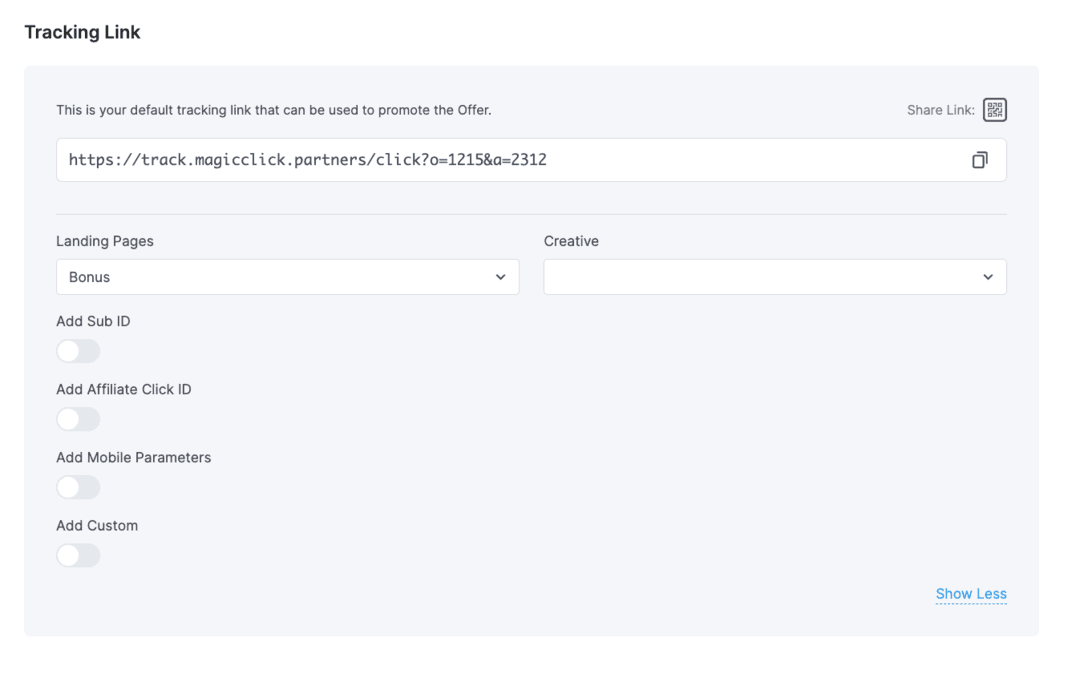Click the chevron arrow in Creative dropdown

(x=987, y=277)
